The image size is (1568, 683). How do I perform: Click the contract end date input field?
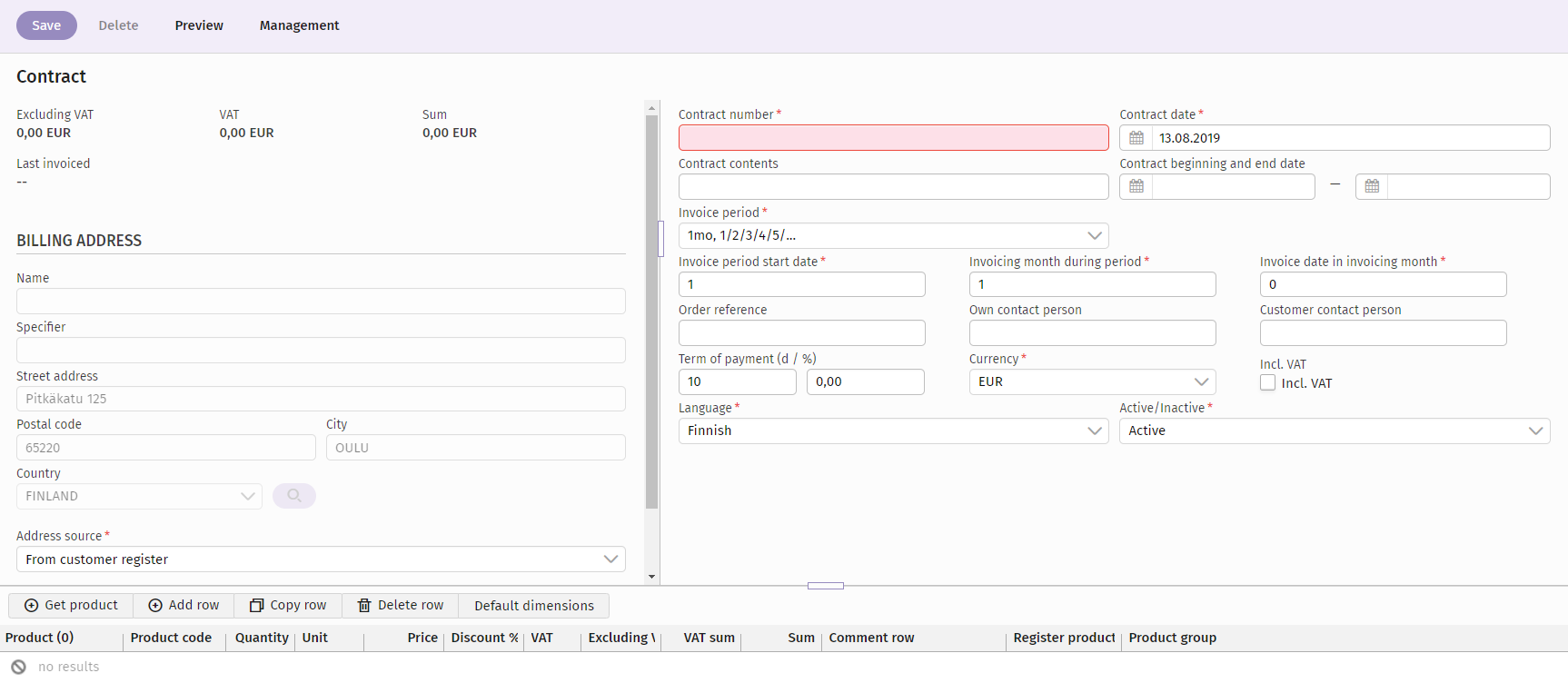pyautogui.click(x=1468, y=187)
